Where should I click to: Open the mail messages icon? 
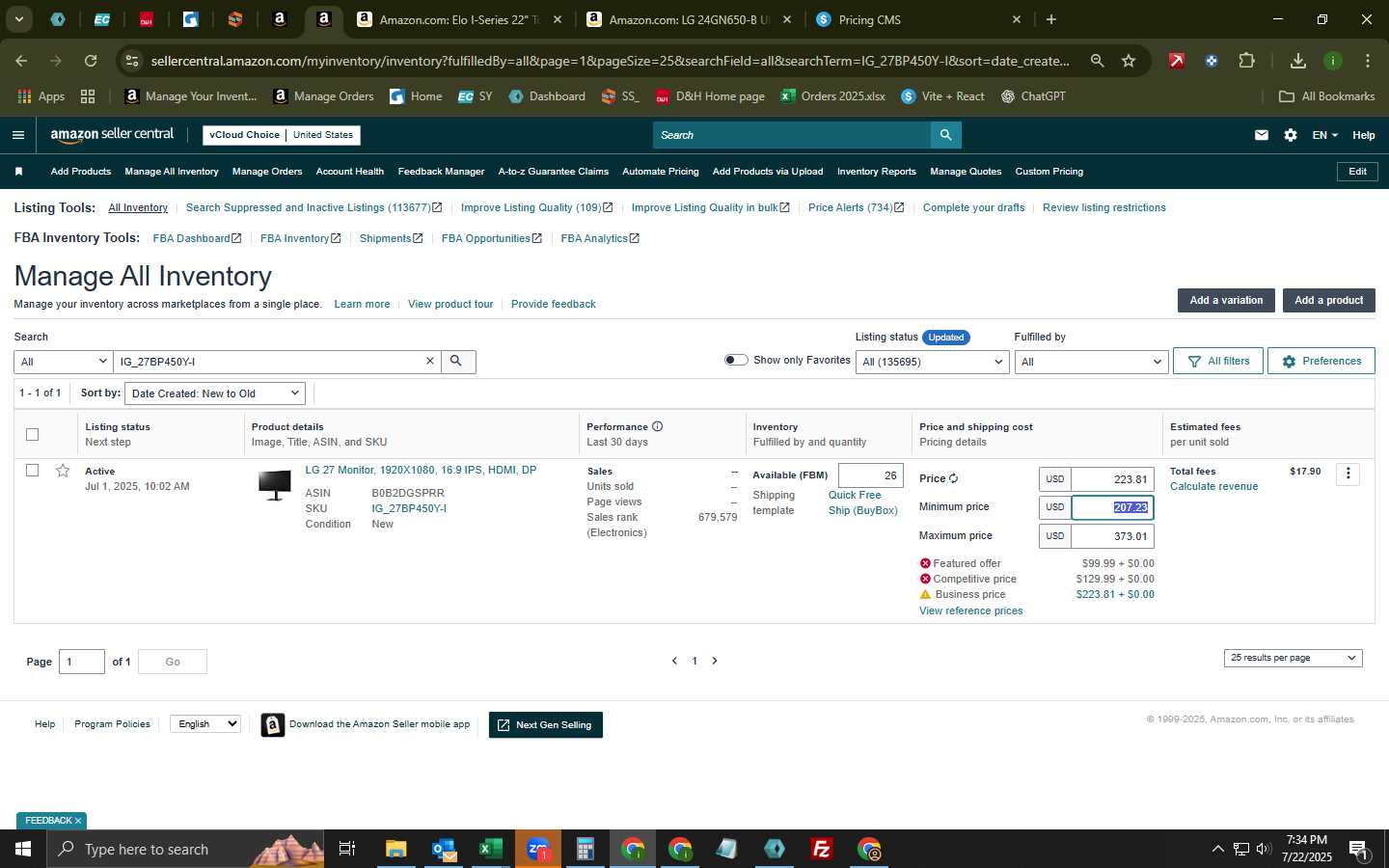coord(1261,135)
